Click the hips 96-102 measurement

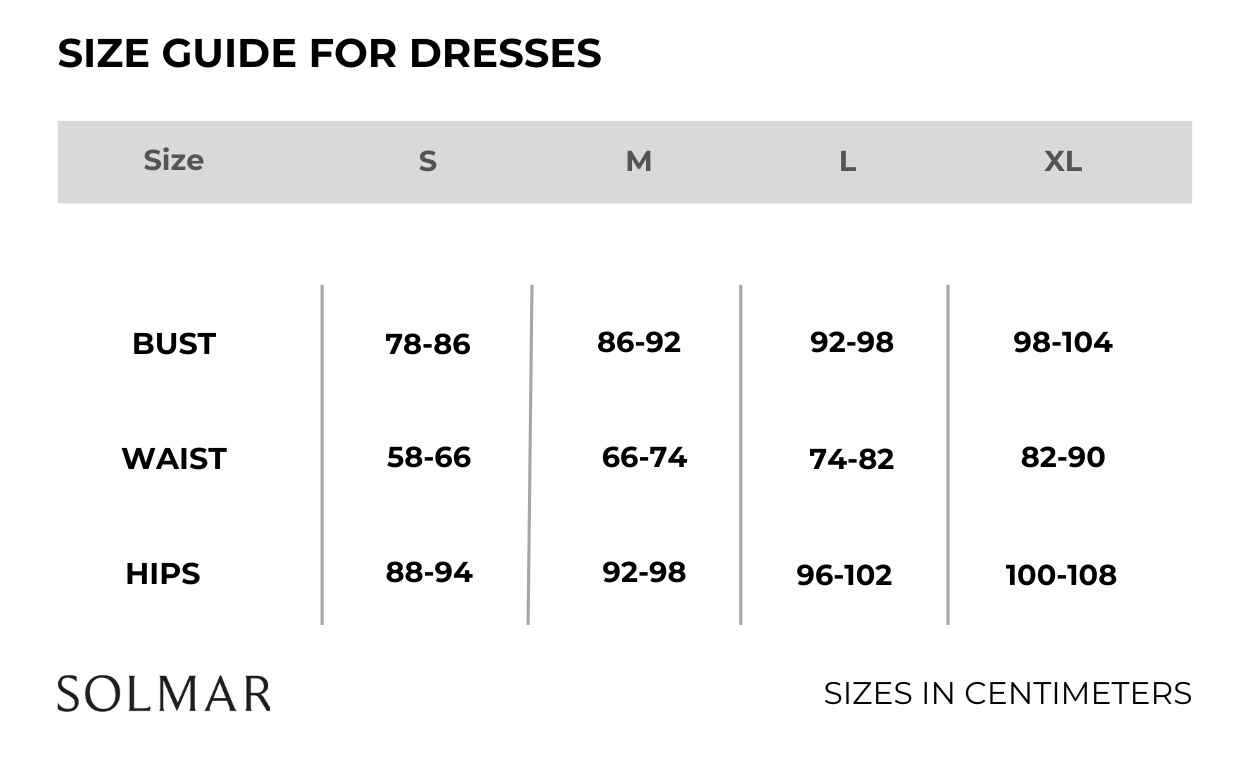pyautogui.click(x=844, y=575)
